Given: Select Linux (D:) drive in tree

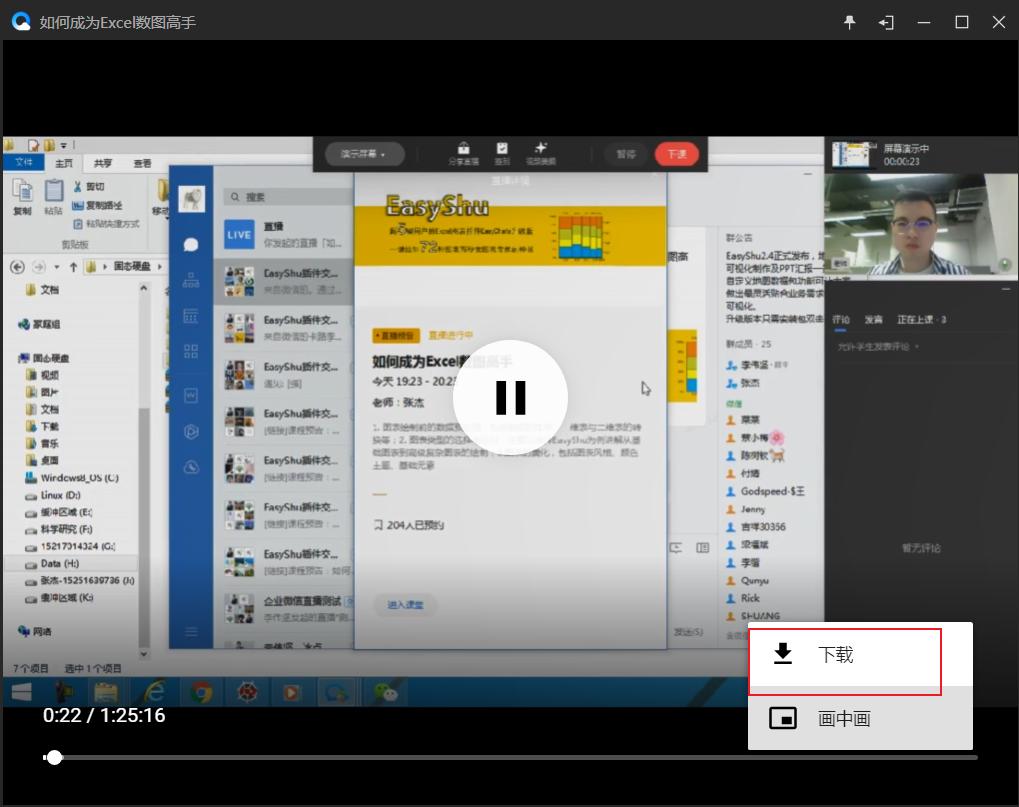Looking at the screenshot, I should (x=53, y=494).
